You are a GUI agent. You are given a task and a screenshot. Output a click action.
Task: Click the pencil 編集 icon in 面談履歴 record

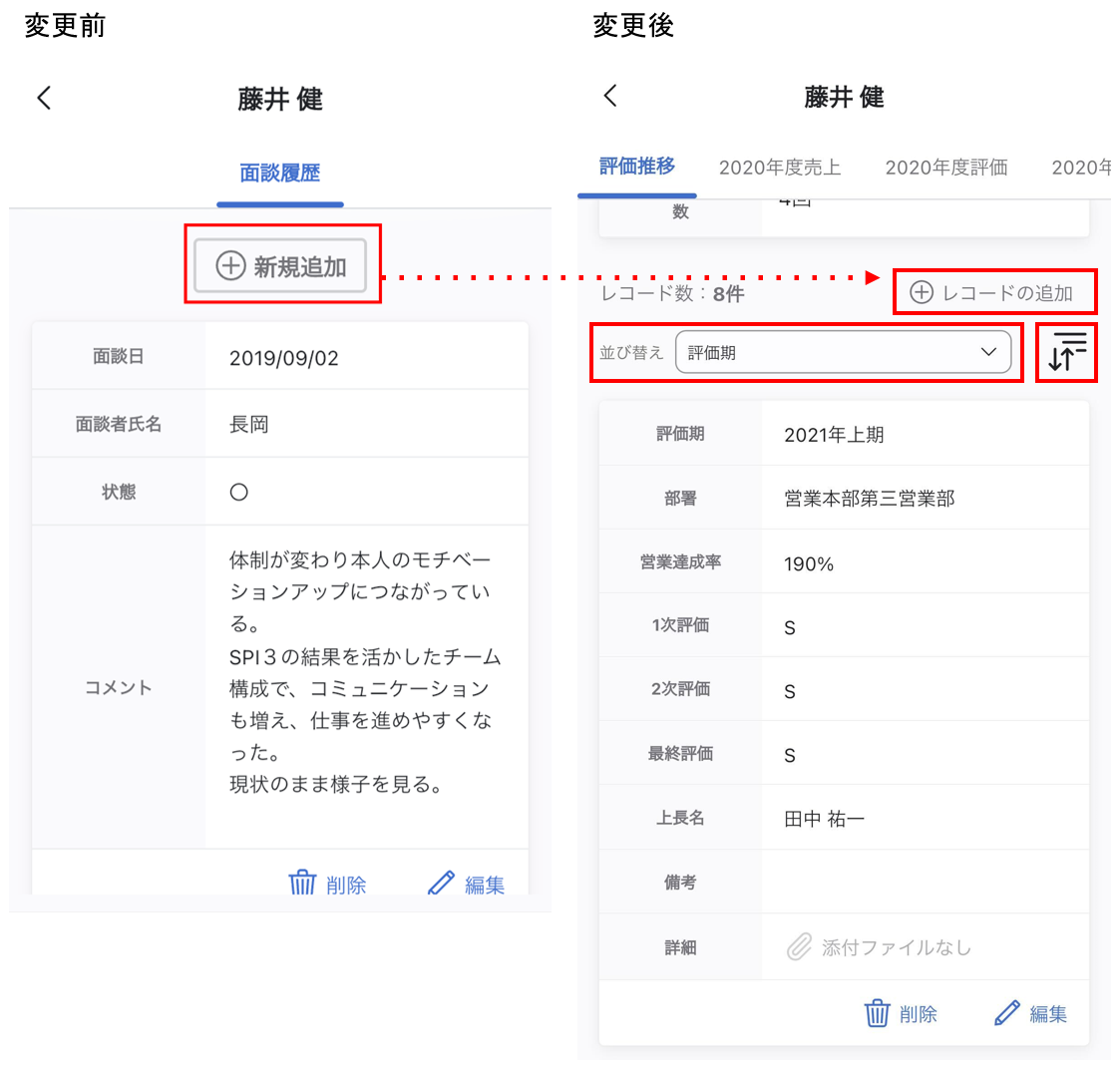click(x=441, y=883)
